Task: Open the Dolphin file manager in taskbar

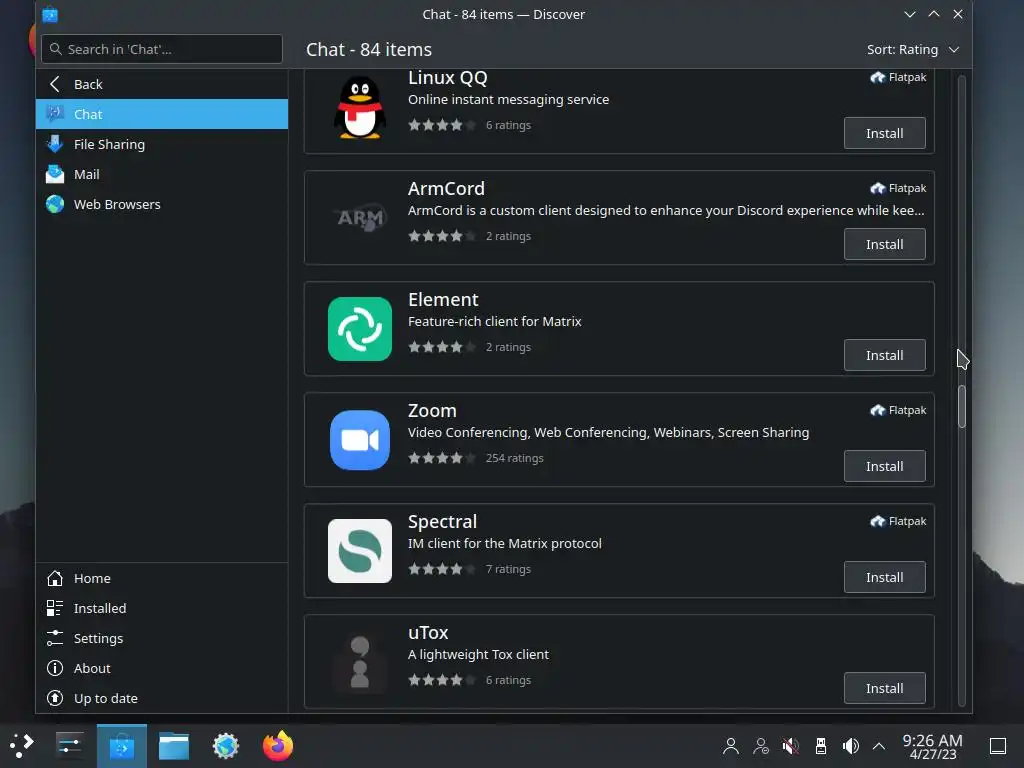Action: tap(174, 746)
